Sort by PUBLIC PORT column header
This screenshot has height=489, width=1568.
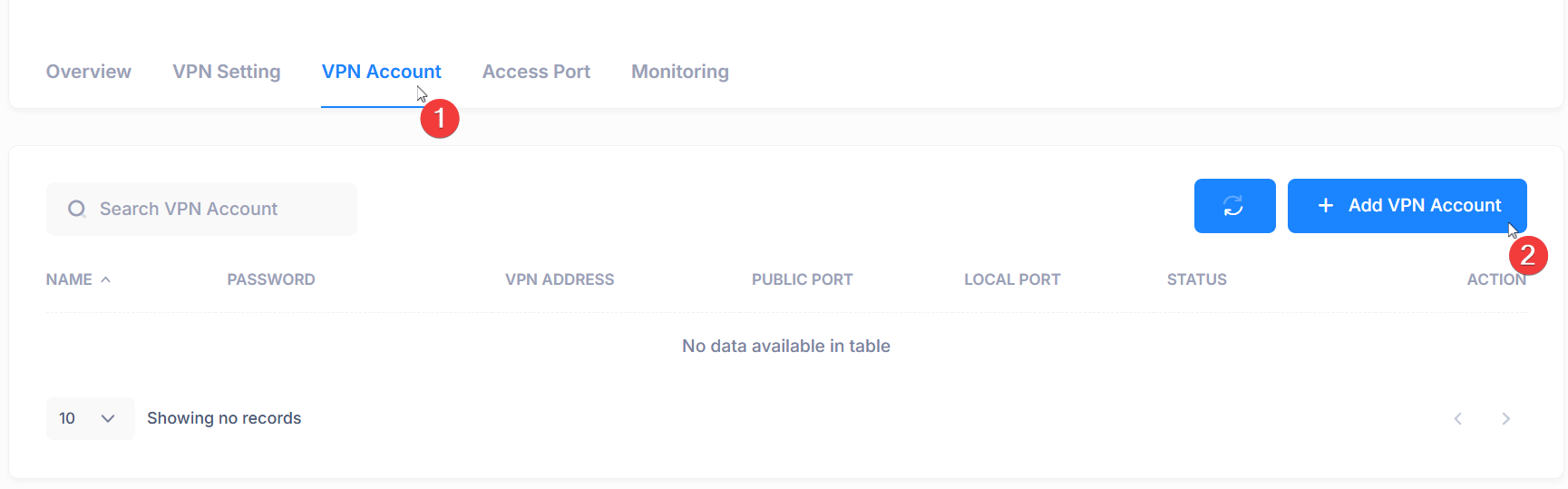803,279
